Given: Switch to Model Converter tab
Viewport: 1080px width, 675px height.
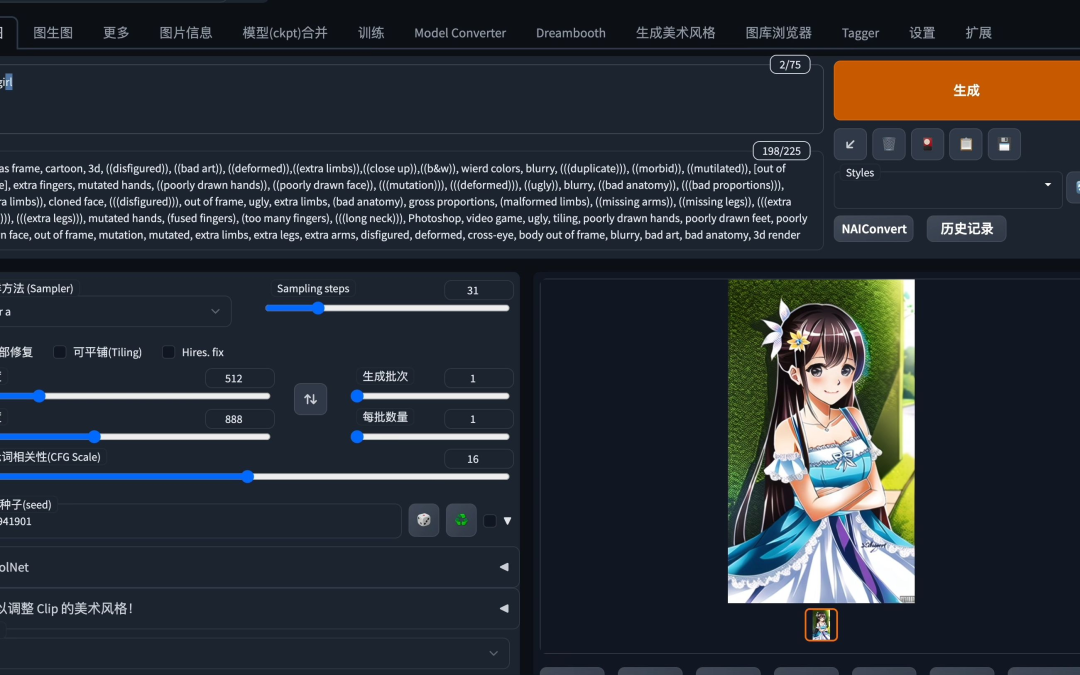Looking at the screenshot, I should (460, 32).
